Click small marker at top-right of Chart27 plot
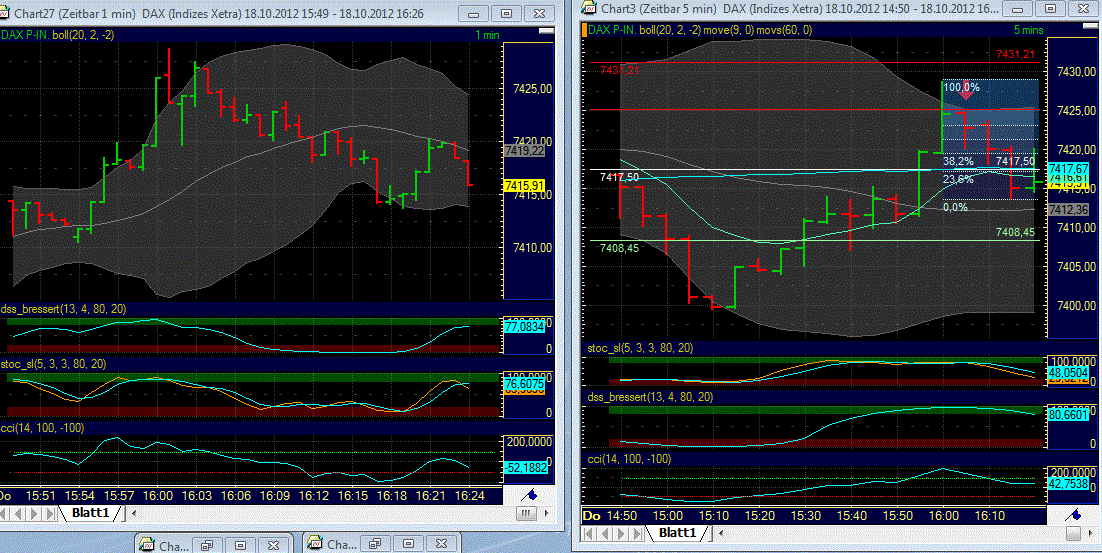Image resolution: width=1102 pixels, height=553 pixels. point(546,31)
